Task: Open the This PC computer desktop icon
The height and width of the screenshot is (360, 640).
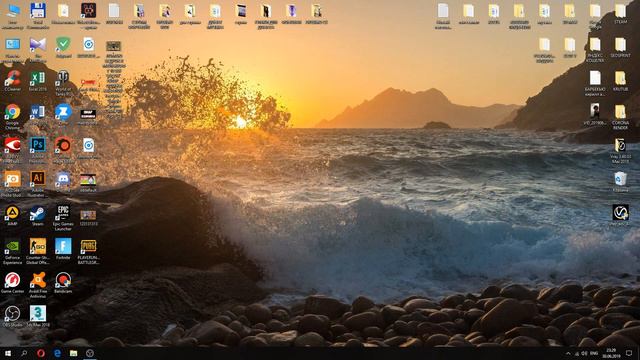Action: click(x=12, y=11)
